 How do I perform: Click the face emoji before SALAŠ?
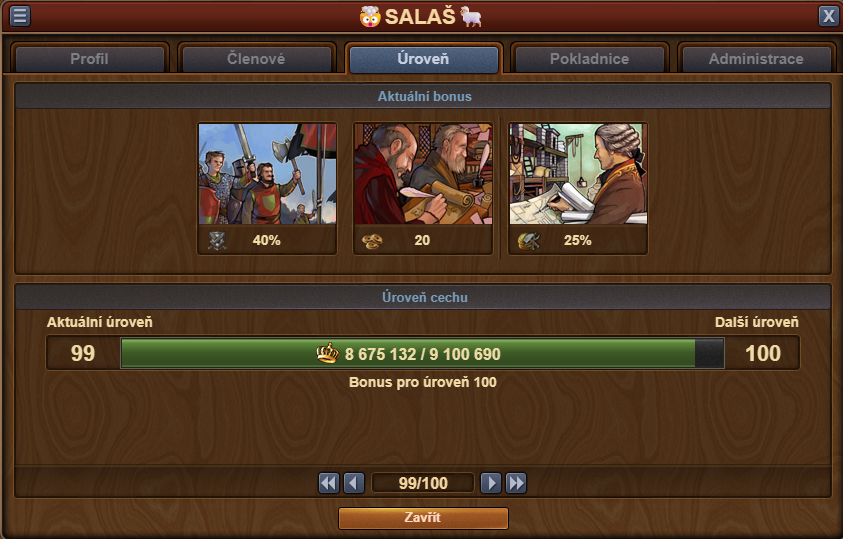point(369,17)
